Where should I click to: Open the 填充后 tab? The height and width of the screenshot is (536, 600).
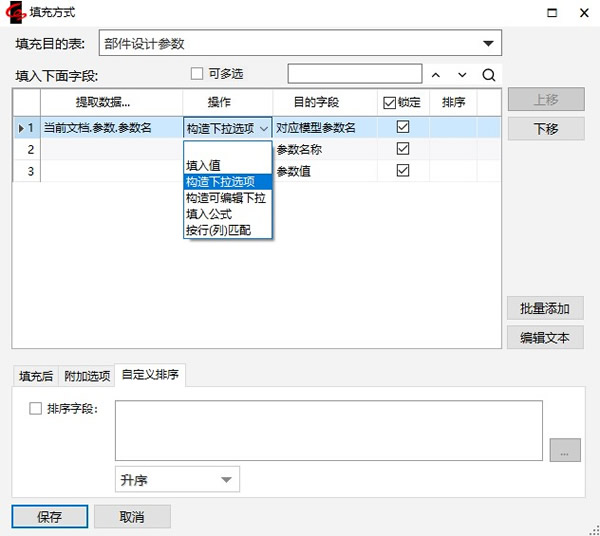click(x=36, y=376)
